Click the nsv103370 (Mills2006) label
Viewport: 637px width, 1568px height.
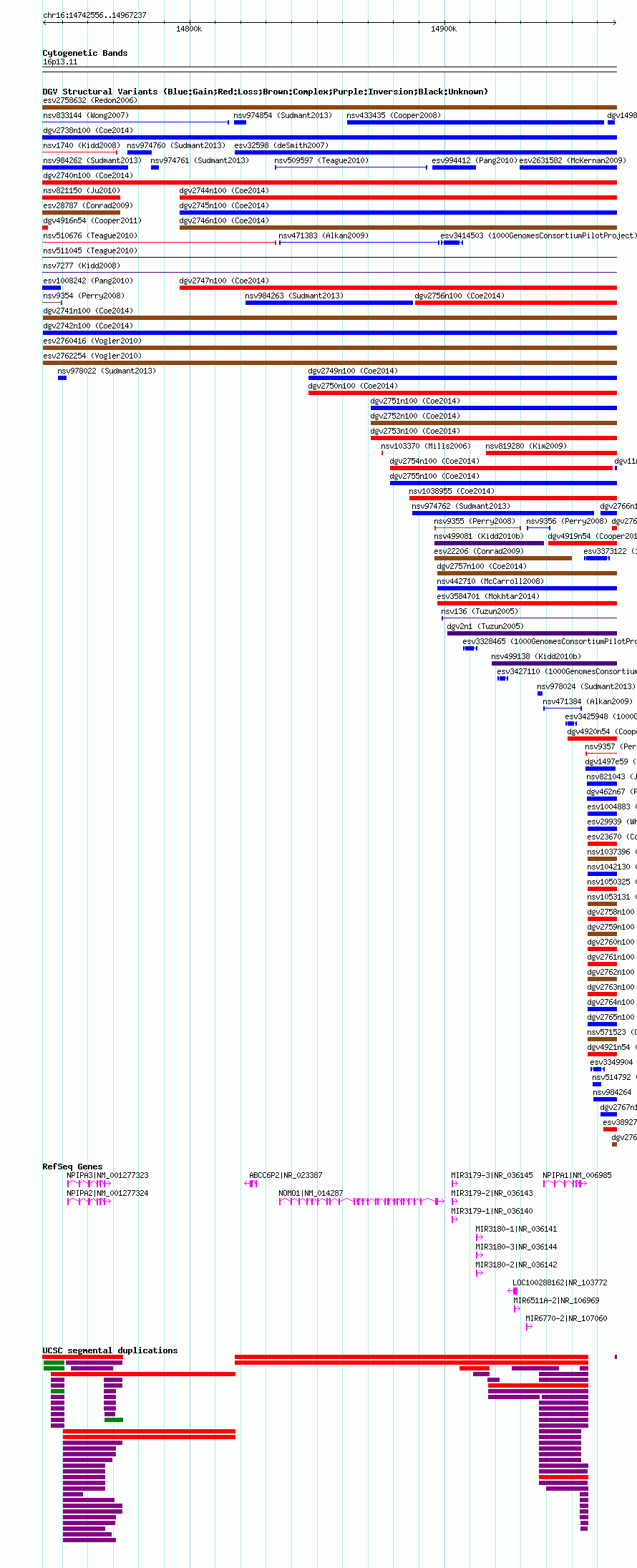click(426, 446)
